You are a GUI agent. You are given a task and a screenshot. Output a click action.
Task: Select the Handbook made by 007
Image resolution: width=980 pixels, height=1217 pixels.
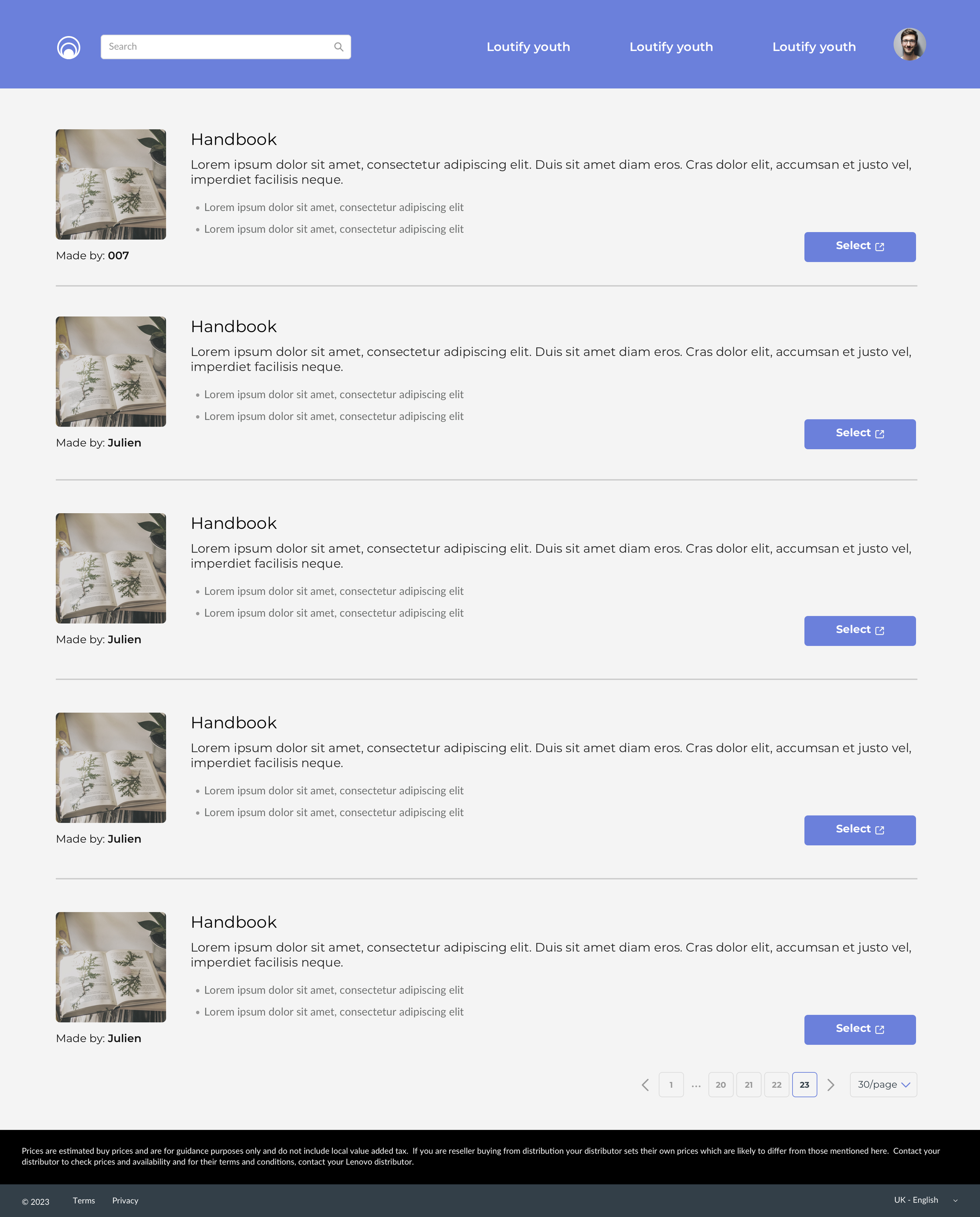pos(860,247)
